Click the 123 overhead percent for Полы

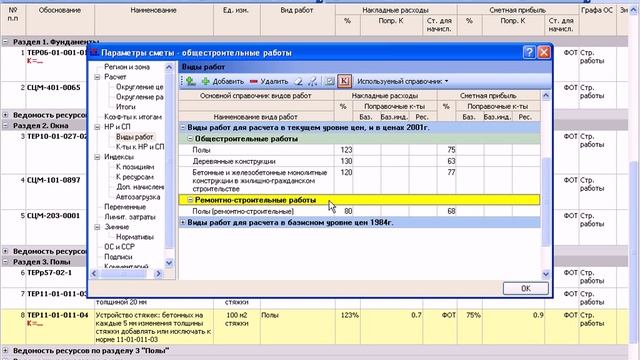[346, 150]
